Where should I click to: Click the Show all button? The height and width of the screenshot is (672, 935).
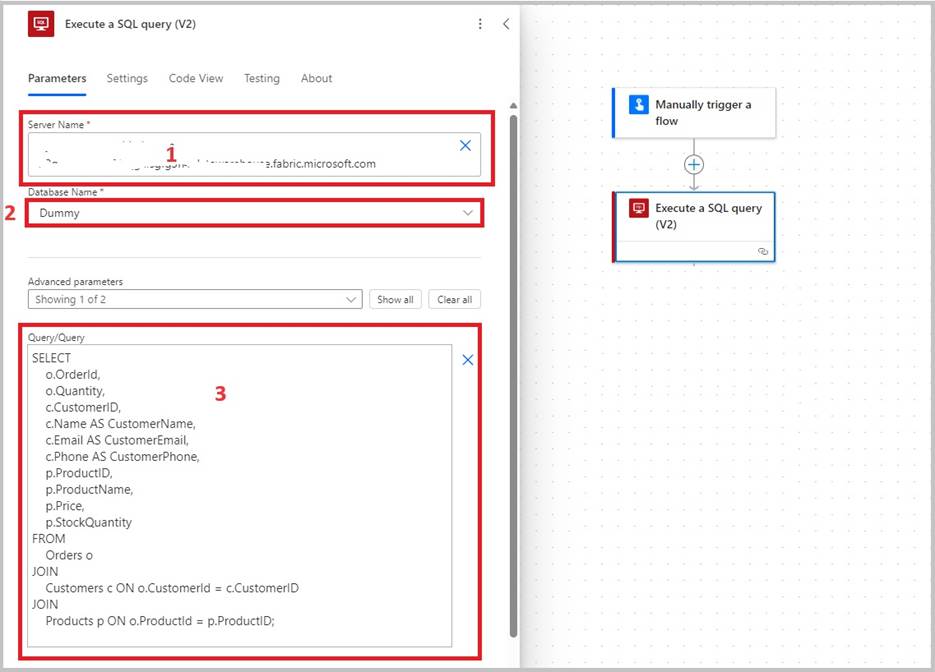point(395,299)
